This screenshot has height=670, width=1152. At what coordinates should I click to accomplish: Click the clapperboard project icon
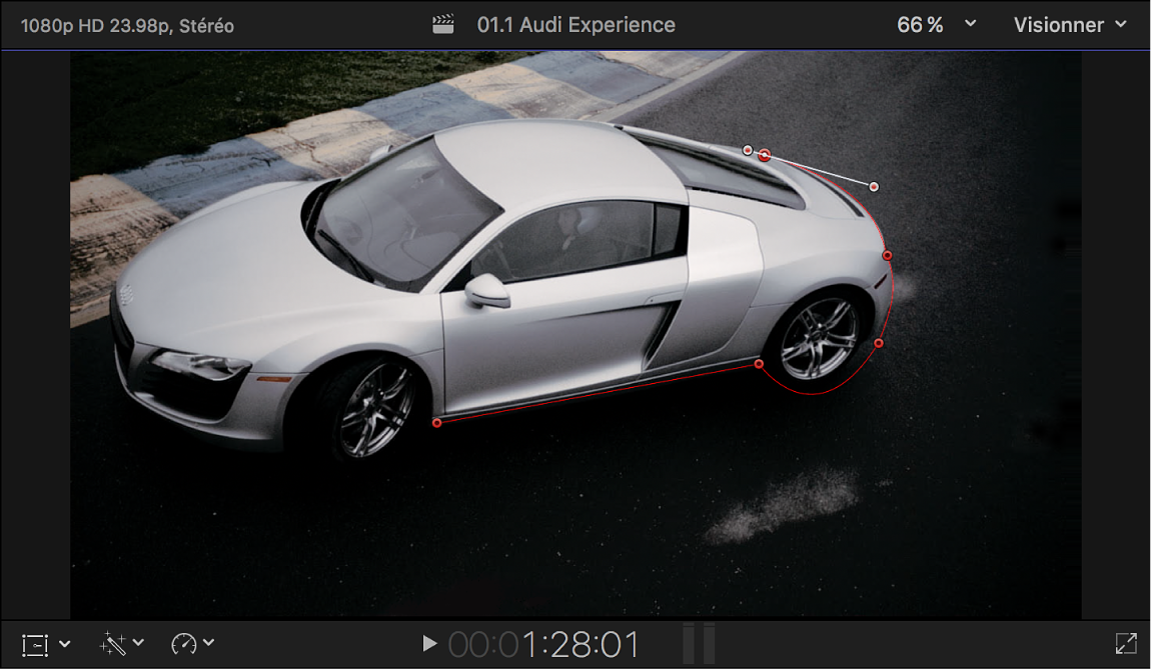coord(443,25)
